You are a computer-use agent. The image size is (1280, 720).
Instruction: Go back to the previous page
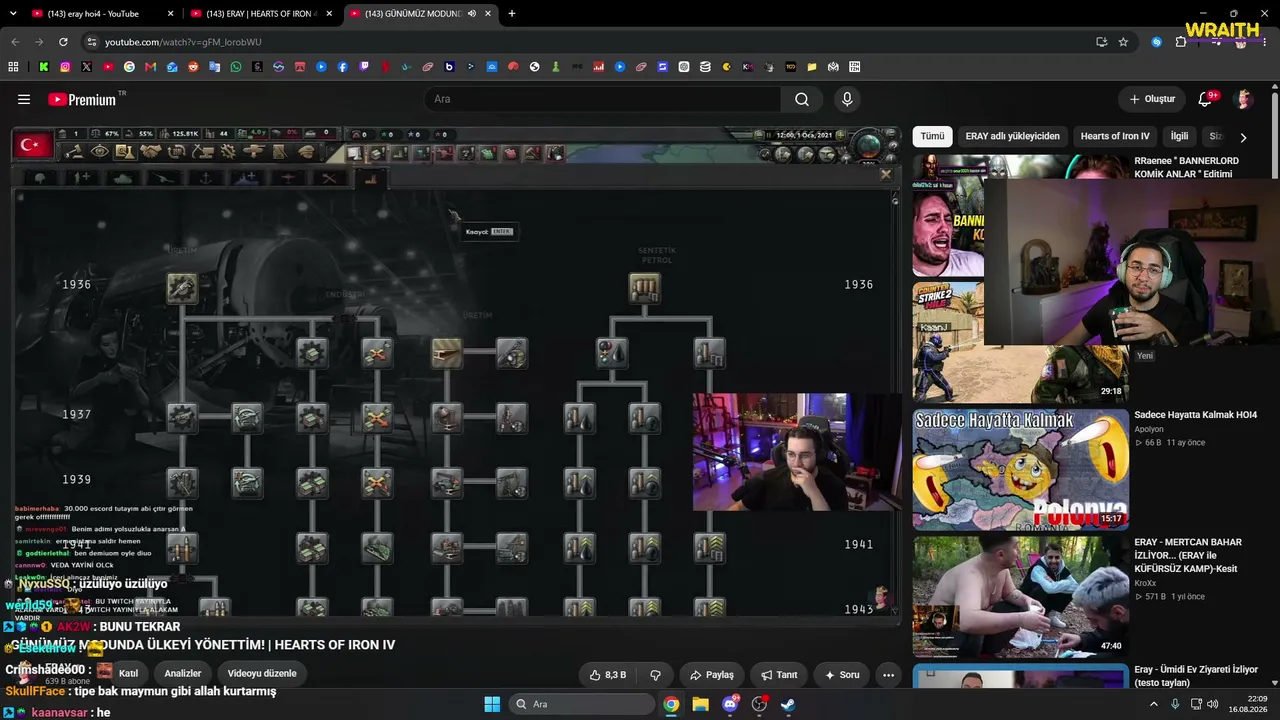tap(15, 42)
